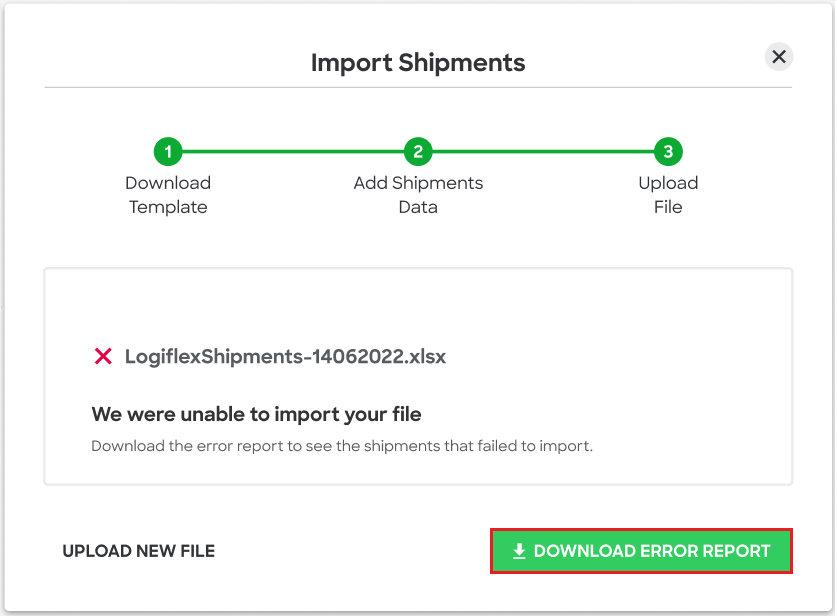This screenshot has height=616, width=837.
Task: Click the word 'Data' under step 2
Action: (418, 207)
